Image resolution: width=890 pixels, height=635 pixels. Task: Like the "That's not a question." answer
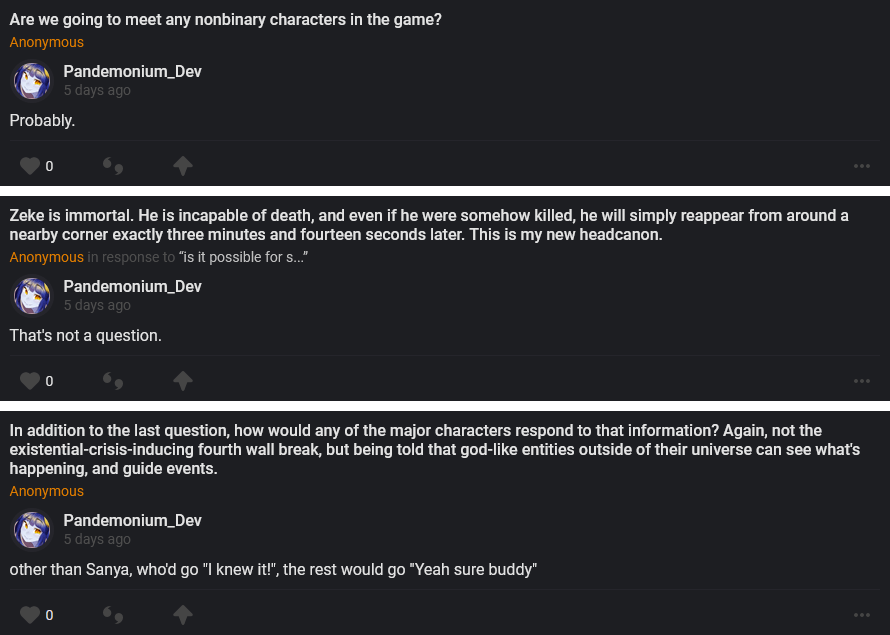click(30, 381)
